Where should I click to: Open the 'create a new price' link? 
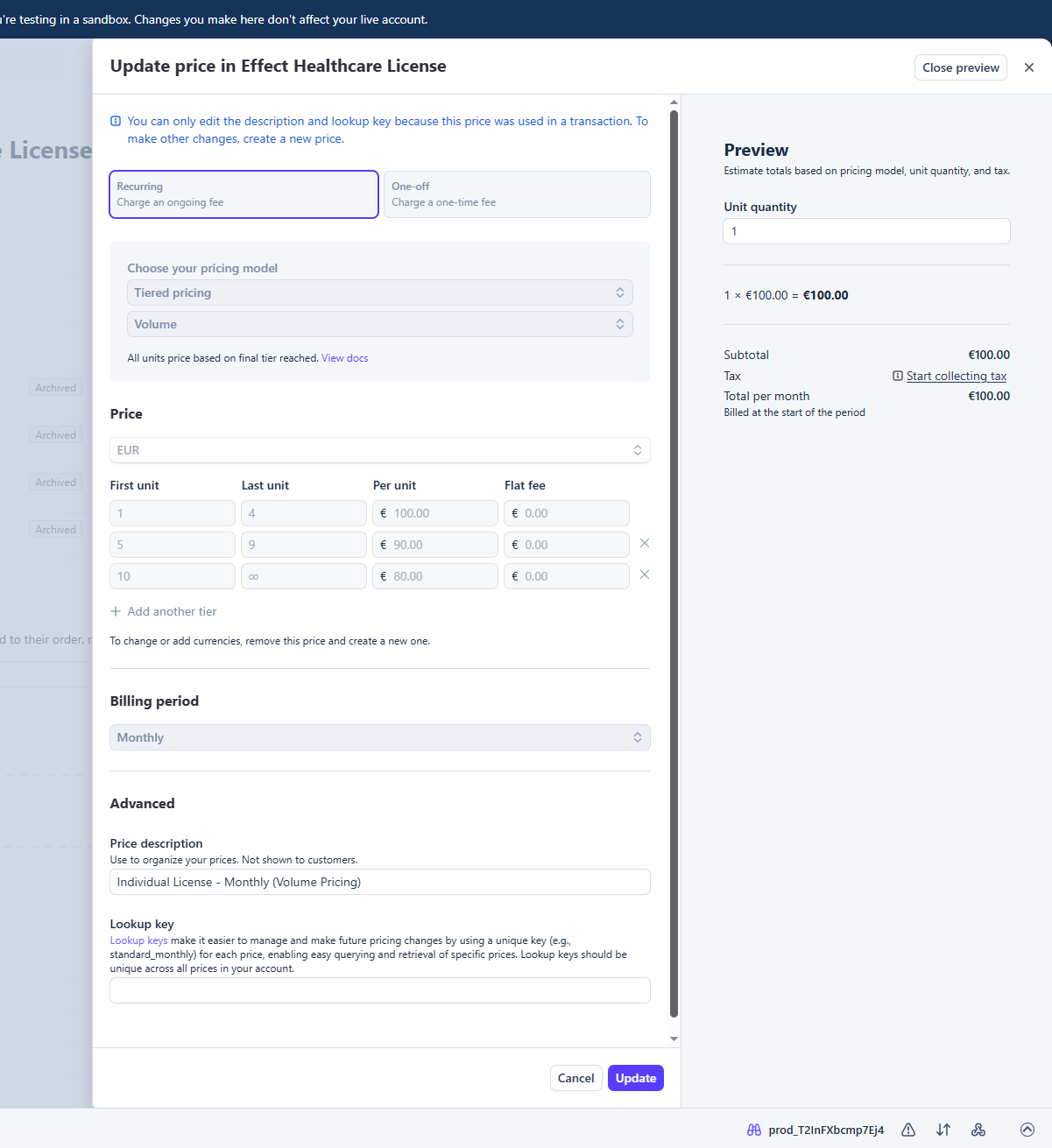pos(293,138)
